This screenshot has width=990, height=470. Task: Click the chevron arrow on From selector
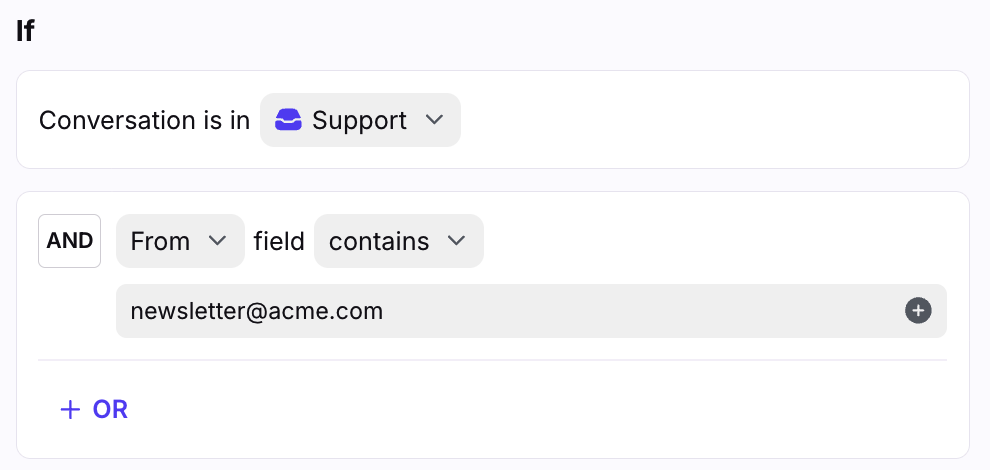[217, 241]
